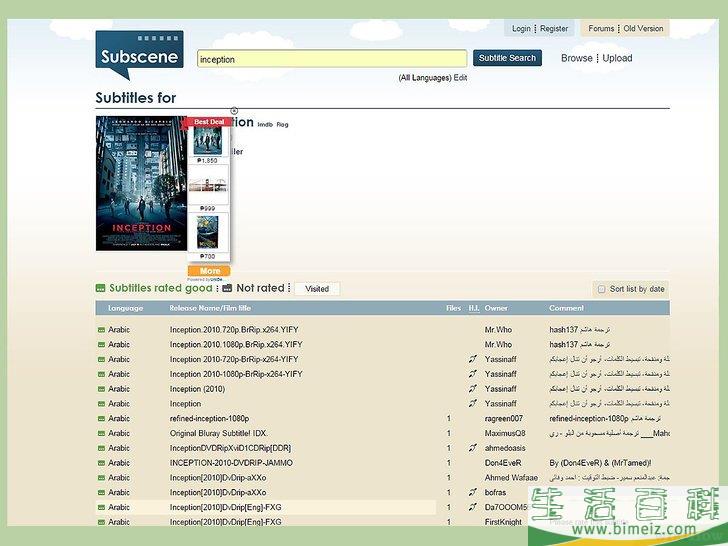
Task: Click the green icon beside Subtitles rated good
Action: [100, 288]
